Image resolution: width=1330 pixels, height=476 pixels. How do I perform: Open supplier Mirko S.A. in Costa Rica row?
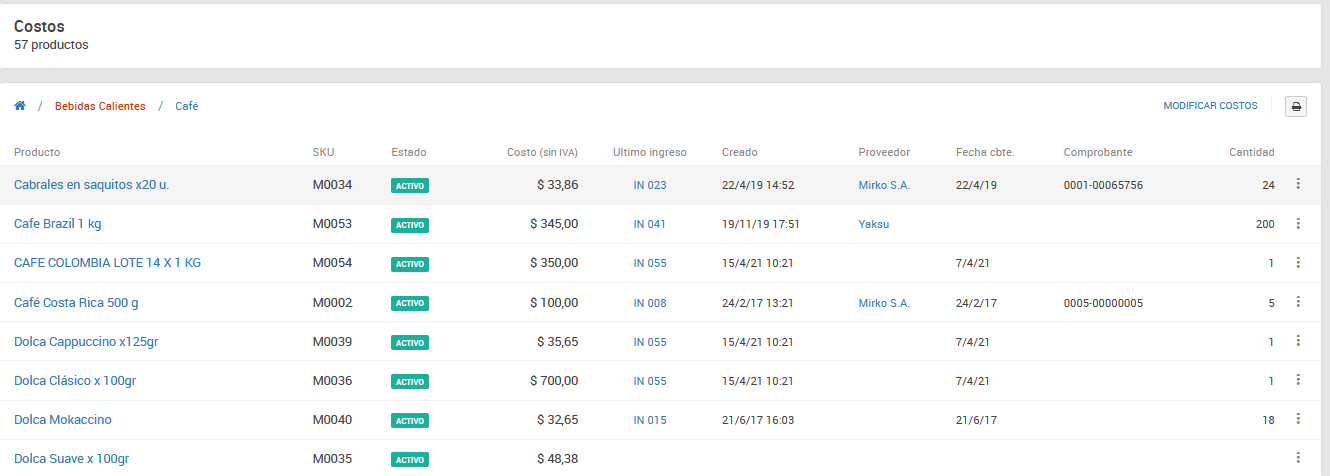[884, 303]
